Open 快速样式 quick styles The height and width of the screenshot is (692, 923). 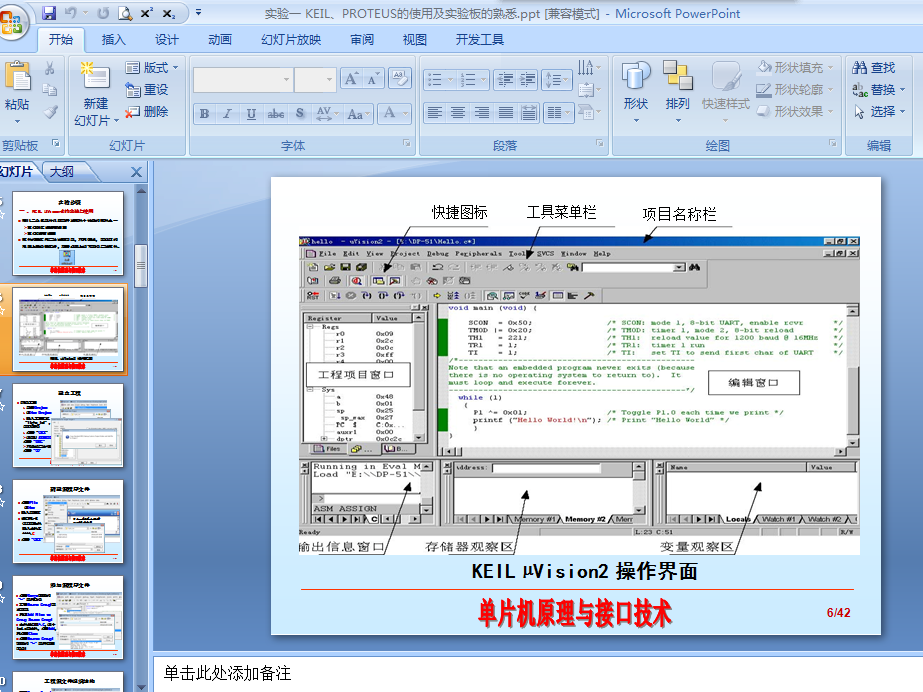(726, 92)
